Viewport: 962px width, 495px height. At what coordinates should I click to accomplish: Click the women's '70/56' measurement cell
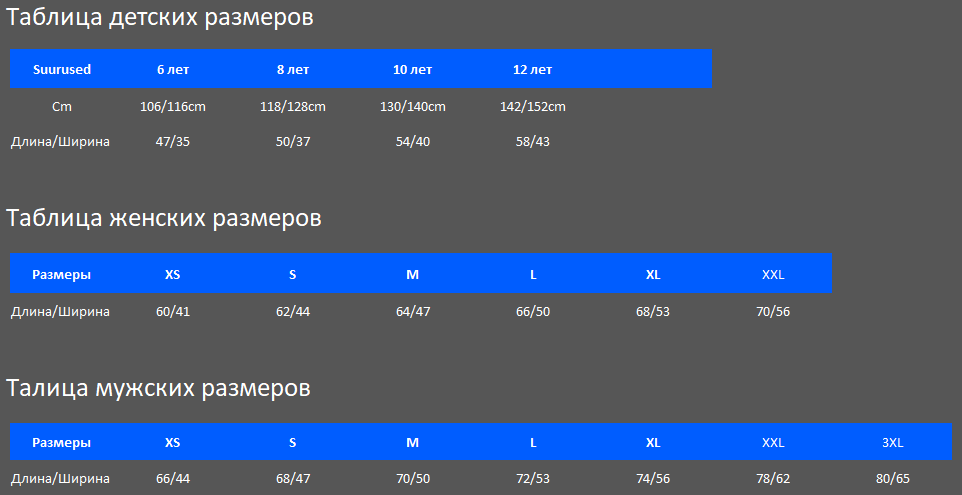(773, 312)
